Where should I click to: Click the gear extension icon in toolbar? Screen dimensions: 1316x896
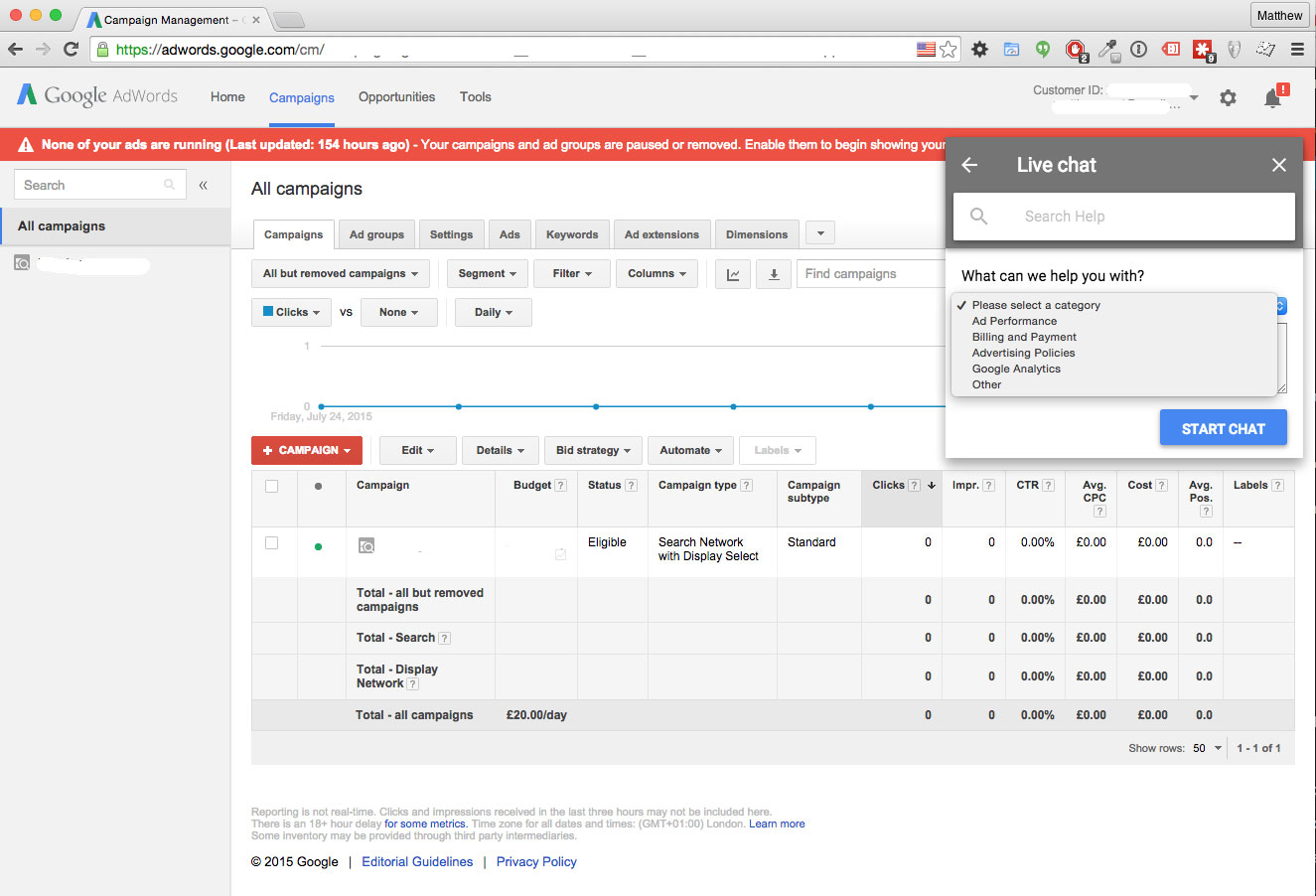(x=979, y=49)
